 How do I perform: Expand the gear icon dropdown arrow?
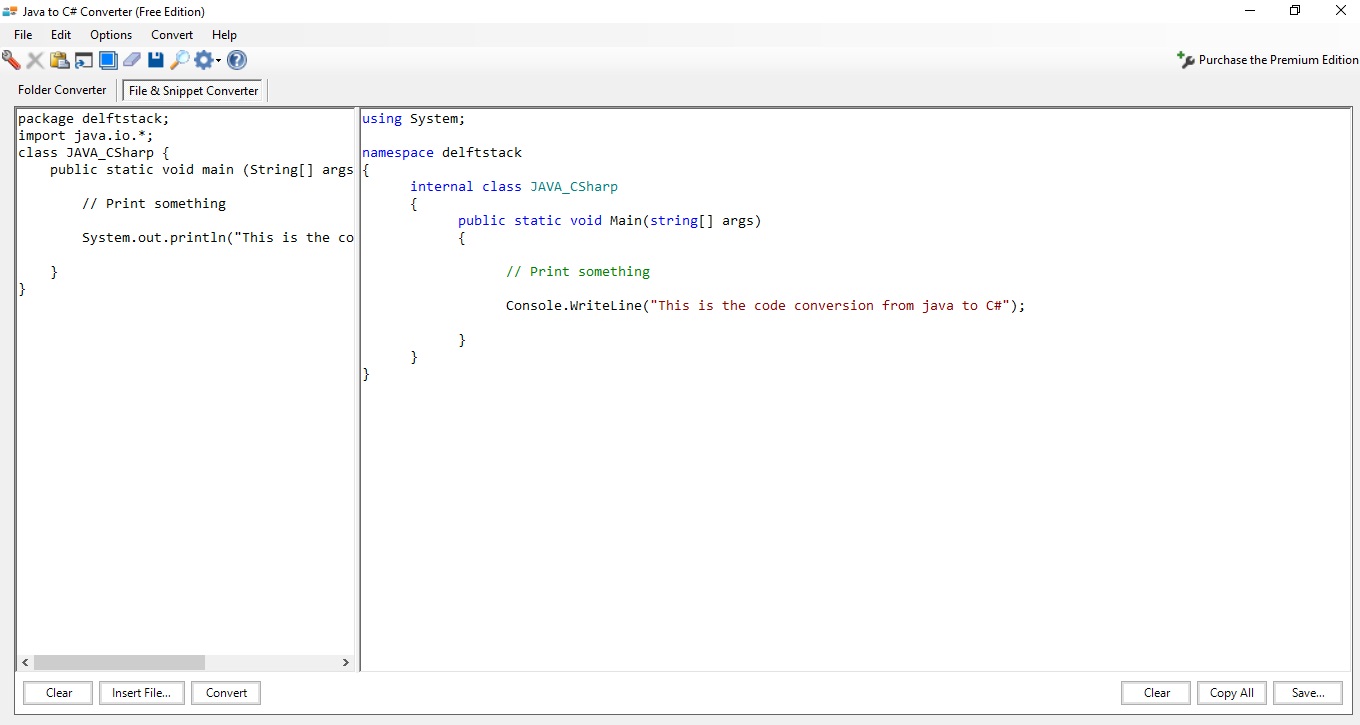point(218,61)
